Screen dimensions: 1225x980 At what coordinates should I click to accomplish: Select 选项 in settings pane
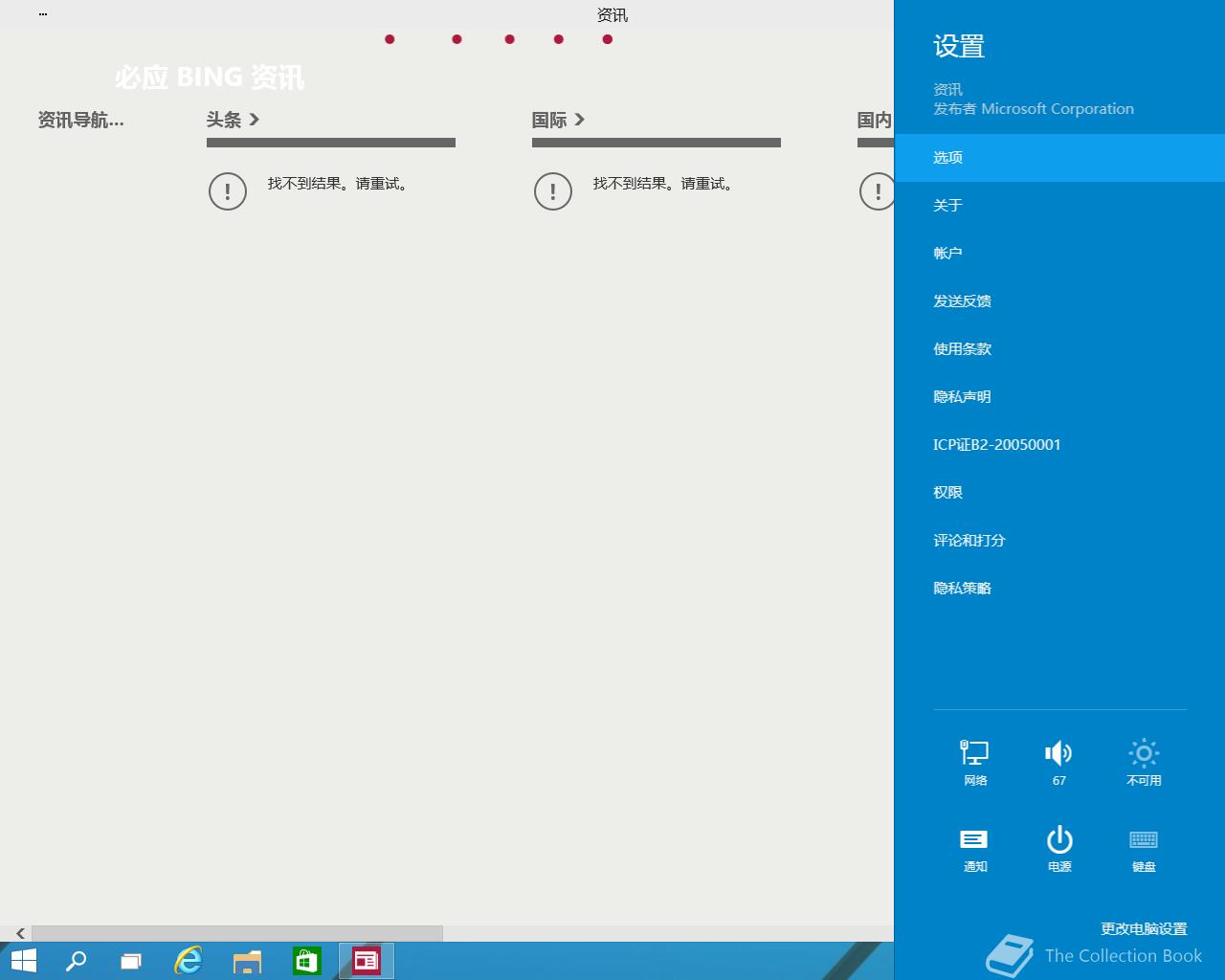pos(1059,158)
